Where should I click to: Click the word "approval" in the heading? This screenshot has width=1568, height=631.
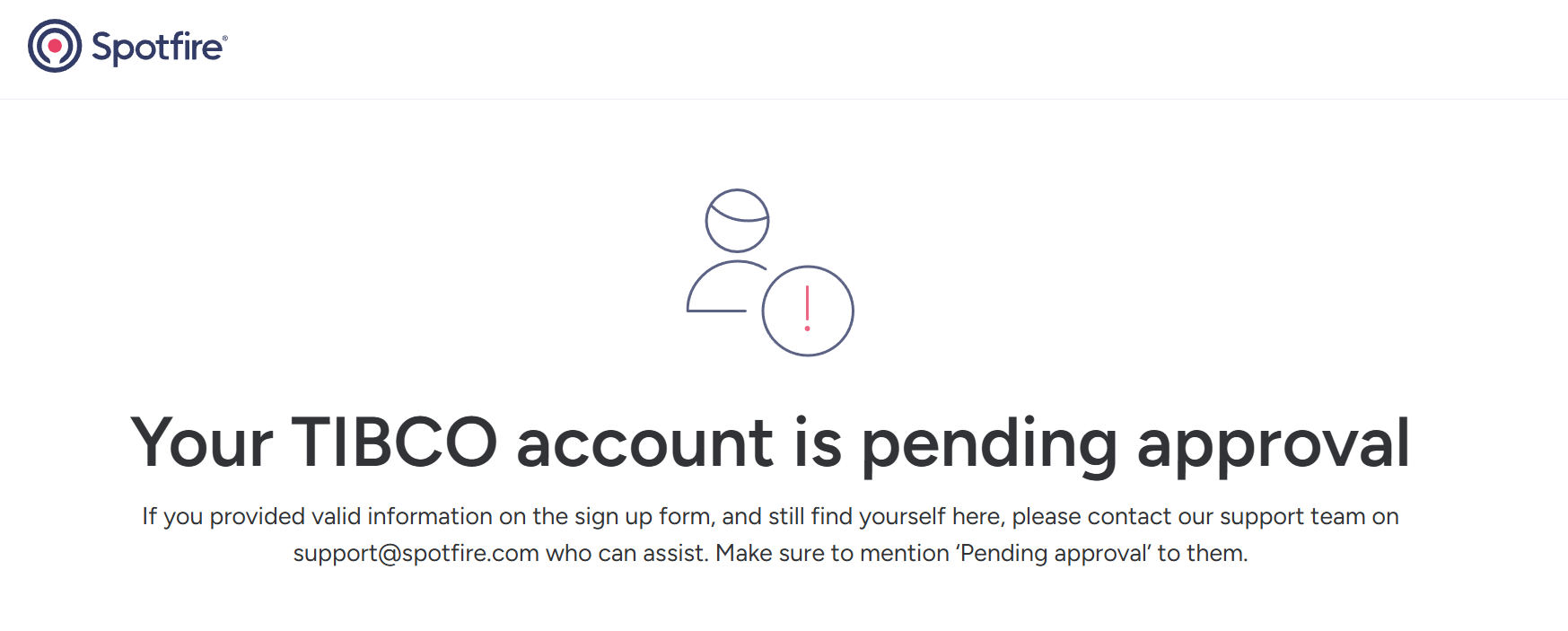click(x=1273, y=443)
